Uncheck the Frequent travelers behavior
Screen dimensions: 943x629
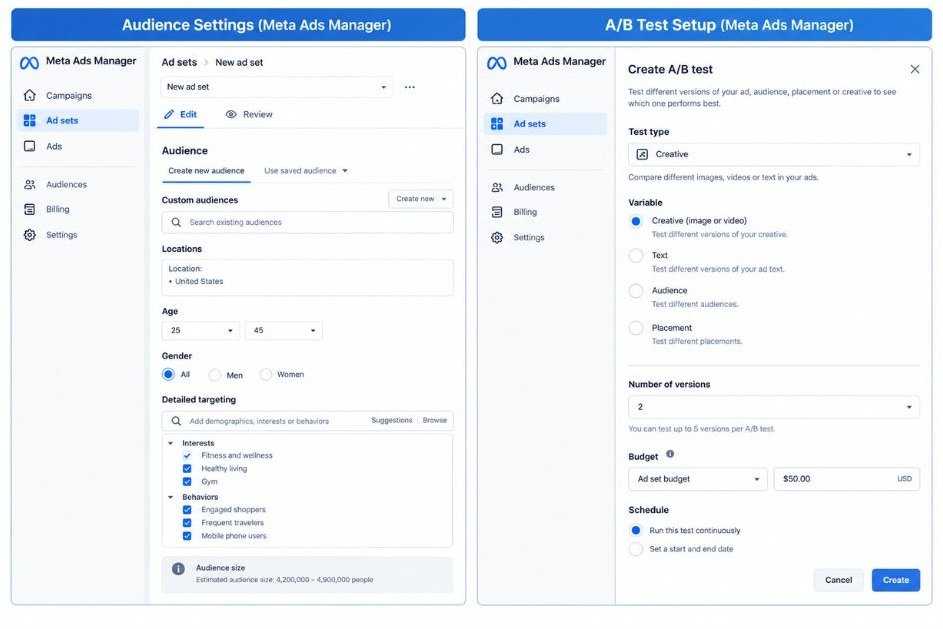(x=187, y=523)
